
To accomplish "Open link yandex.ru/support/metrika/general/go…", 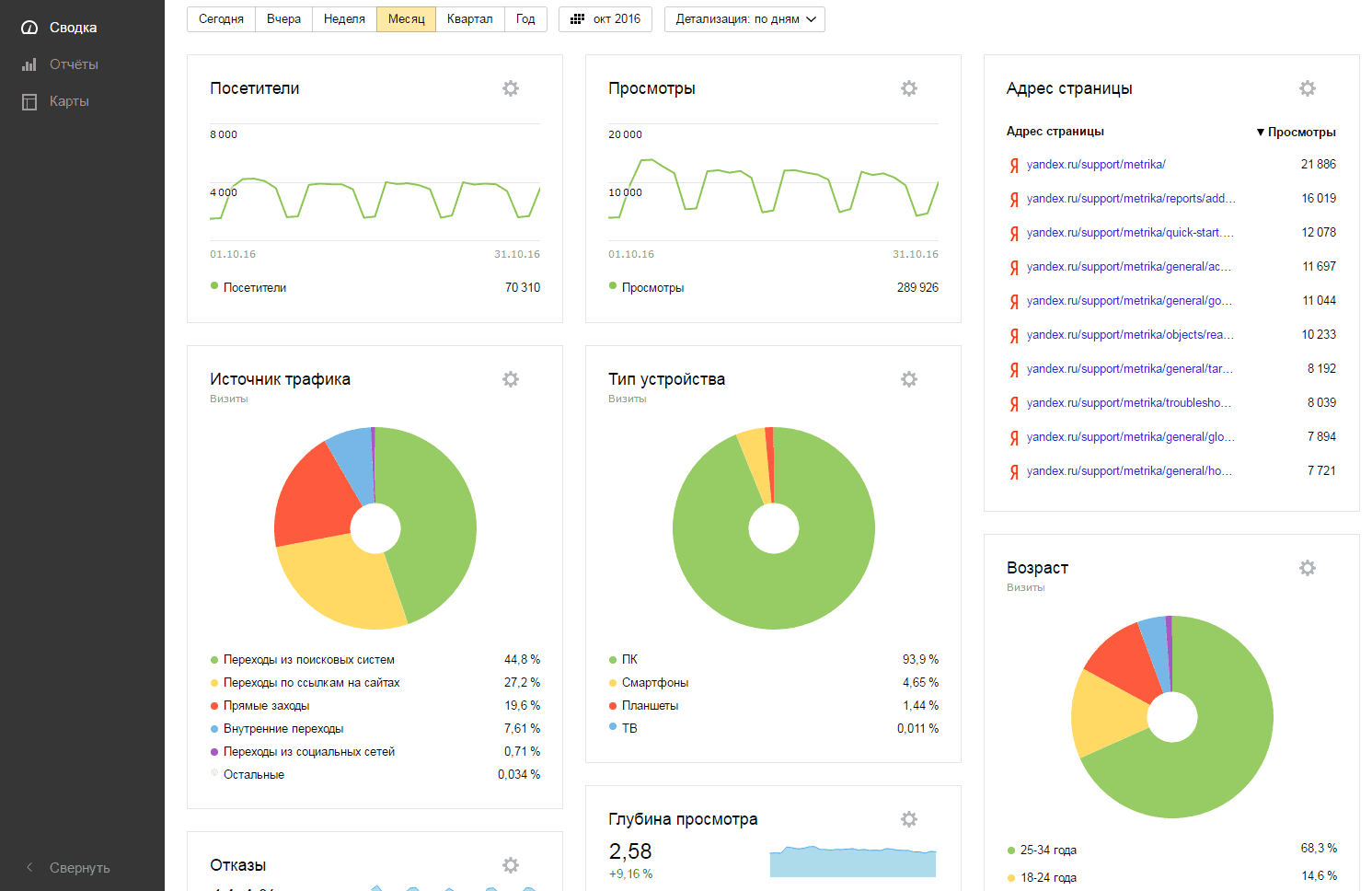I will [x=1129, y=301].
